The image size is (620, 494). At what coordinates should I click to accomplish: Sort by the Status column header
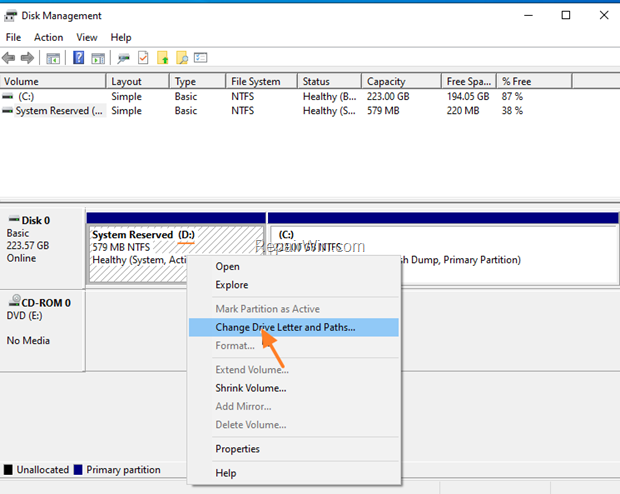(x=329, y=81)
